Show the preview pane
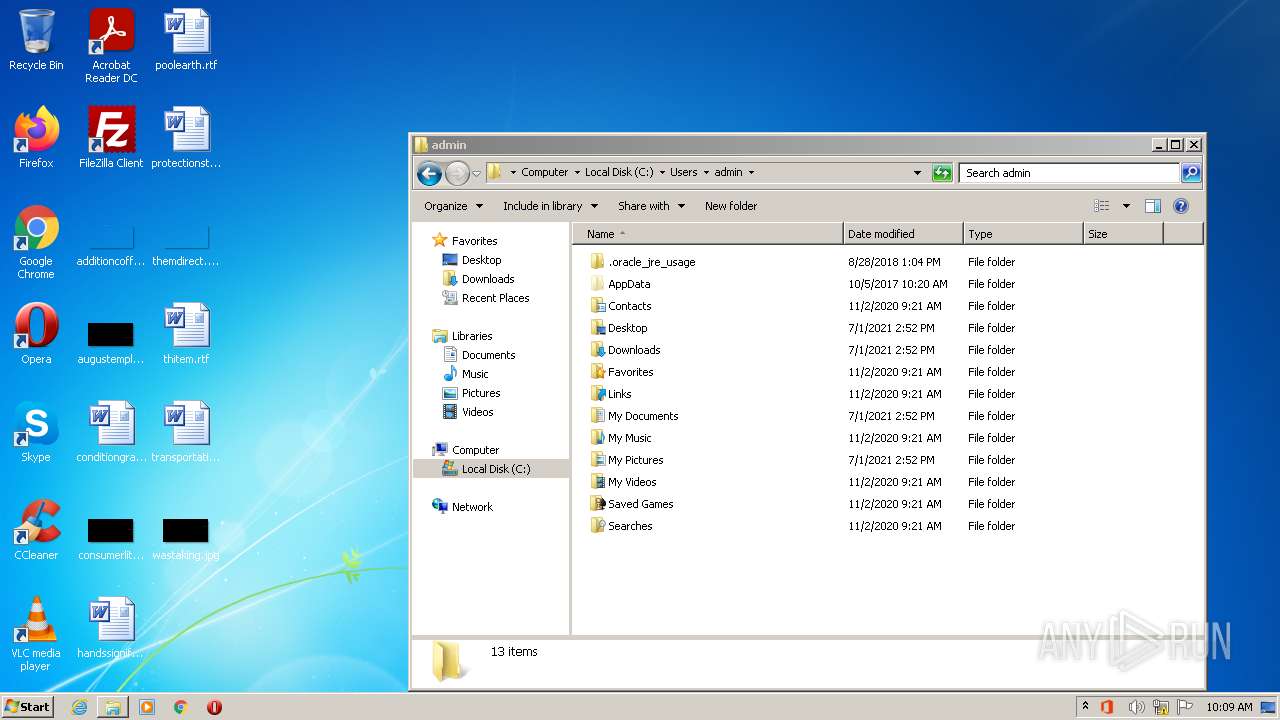This screenshot has height=720, width=1280. coord(1152,206)
